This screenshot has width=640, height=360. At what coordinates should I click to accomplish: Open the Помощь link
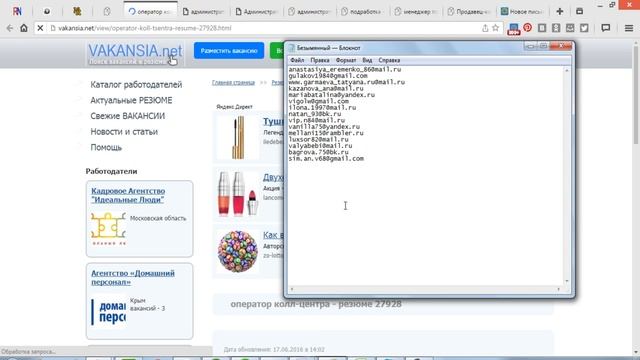pos(106,147)
